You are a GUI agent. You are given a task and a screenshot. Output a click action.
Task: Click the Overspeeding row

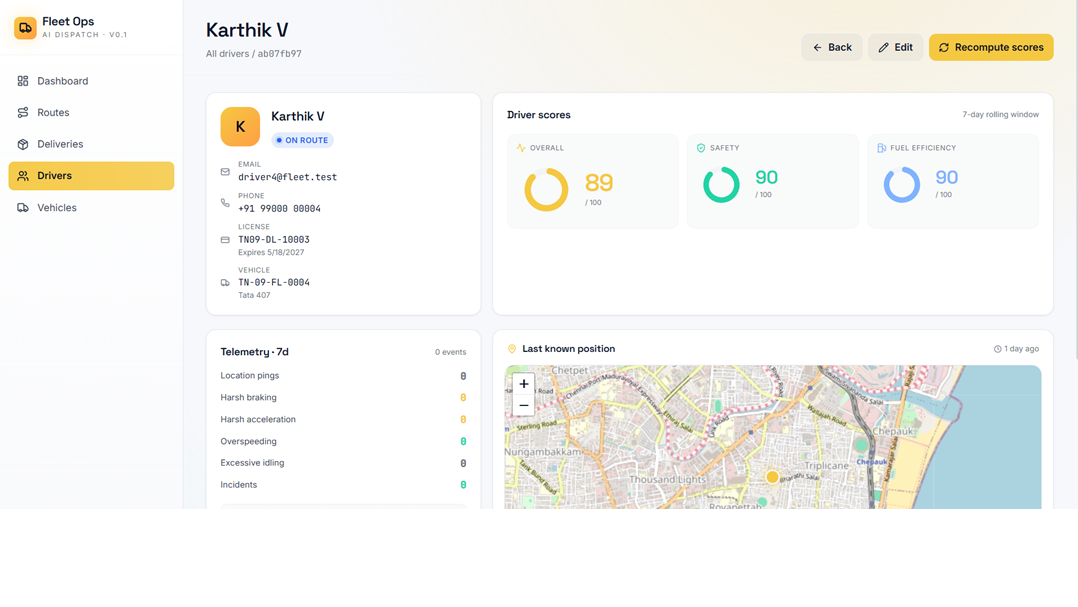pyautogui.click(x=343, y=441)
